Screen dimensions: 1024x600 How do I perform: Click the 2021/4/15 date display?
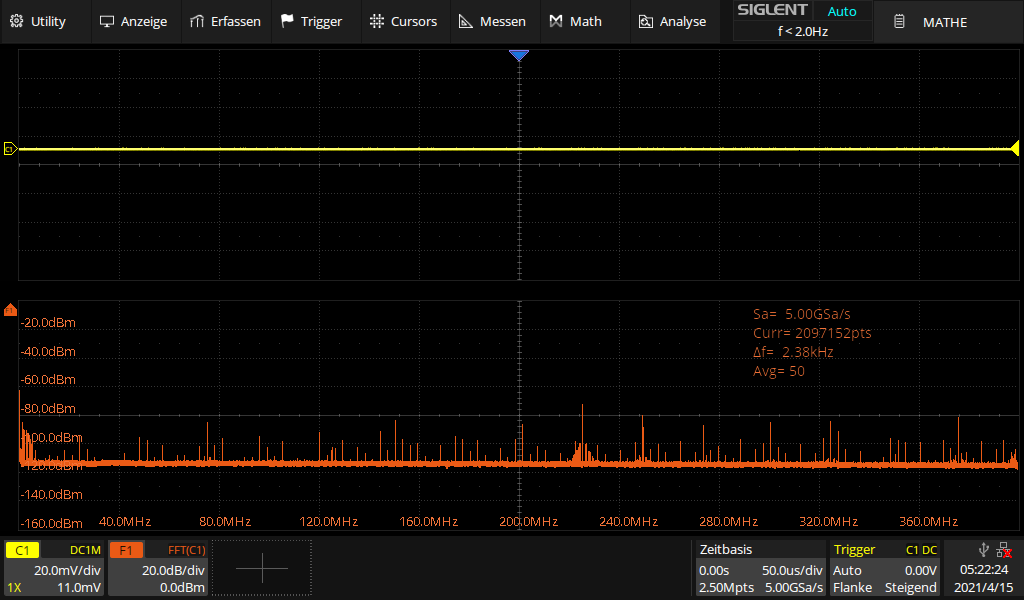click(984, 588)
